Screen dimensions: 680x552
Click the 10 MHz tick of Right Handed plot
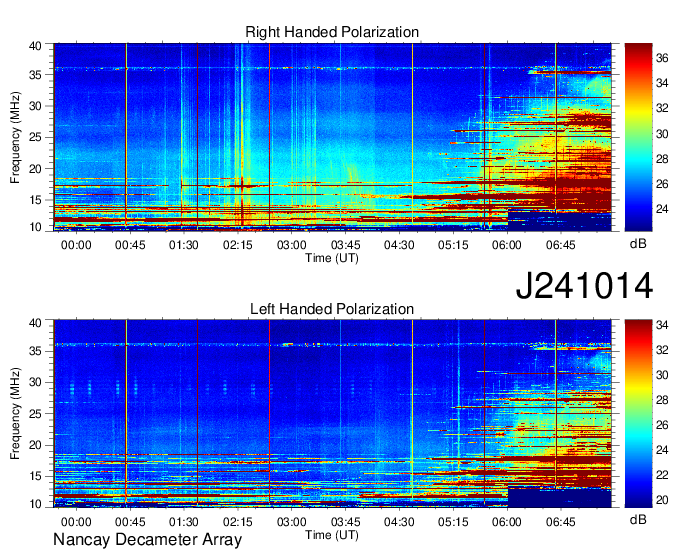[x=35, y=227]
